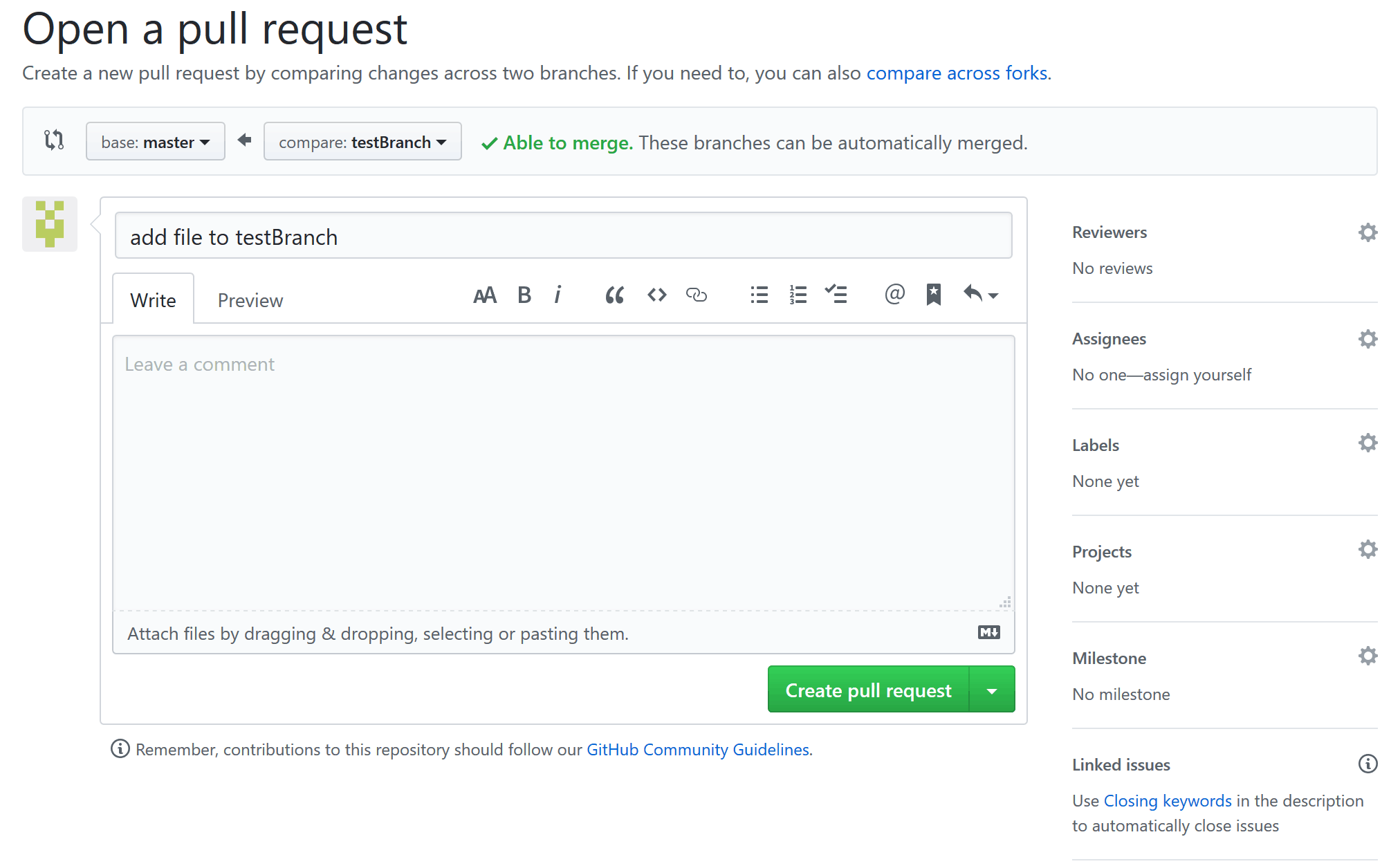Image resolution: width=1400 pixels, height=866 pixels.
Task: Click the Assignees heading
Action: tap(1109, 339)
